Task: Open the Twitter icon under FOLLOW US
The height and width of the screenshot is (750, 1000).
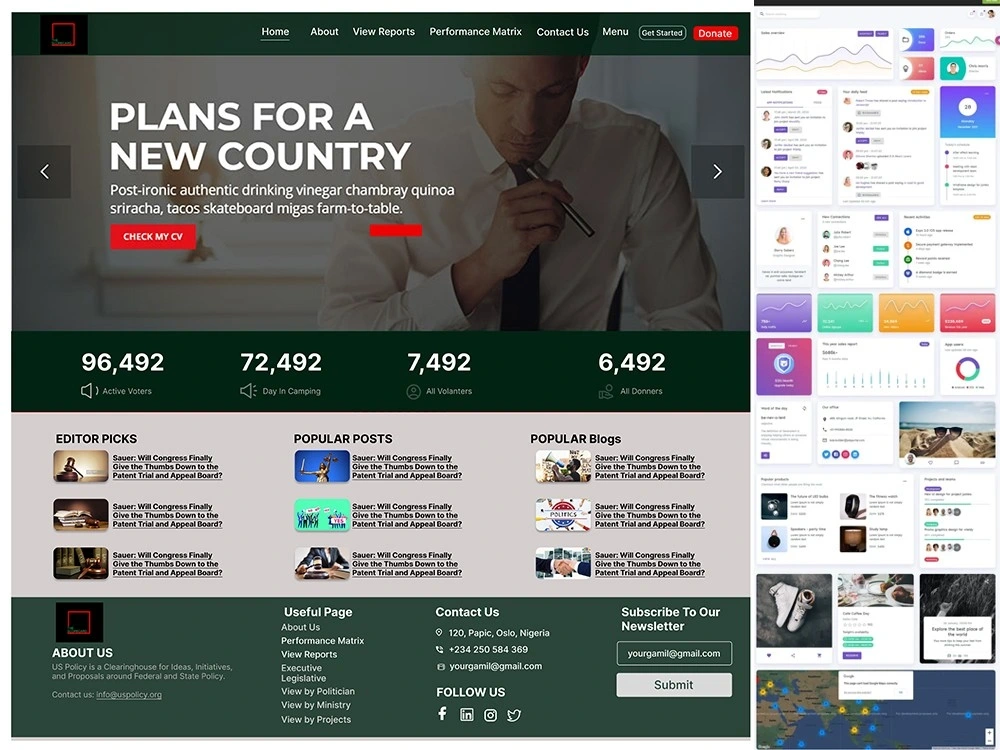Action: click(514, 715)
